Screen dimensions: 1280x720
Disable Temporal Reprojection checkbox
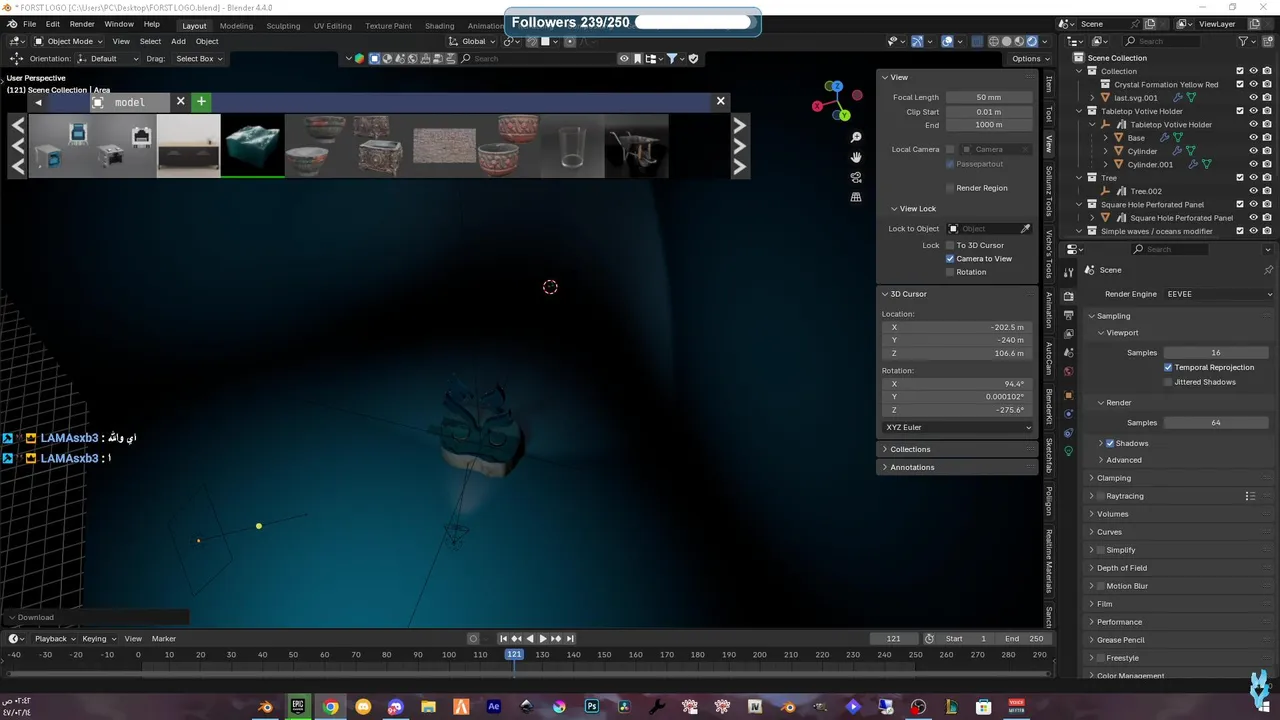(x=1168, y=367)
